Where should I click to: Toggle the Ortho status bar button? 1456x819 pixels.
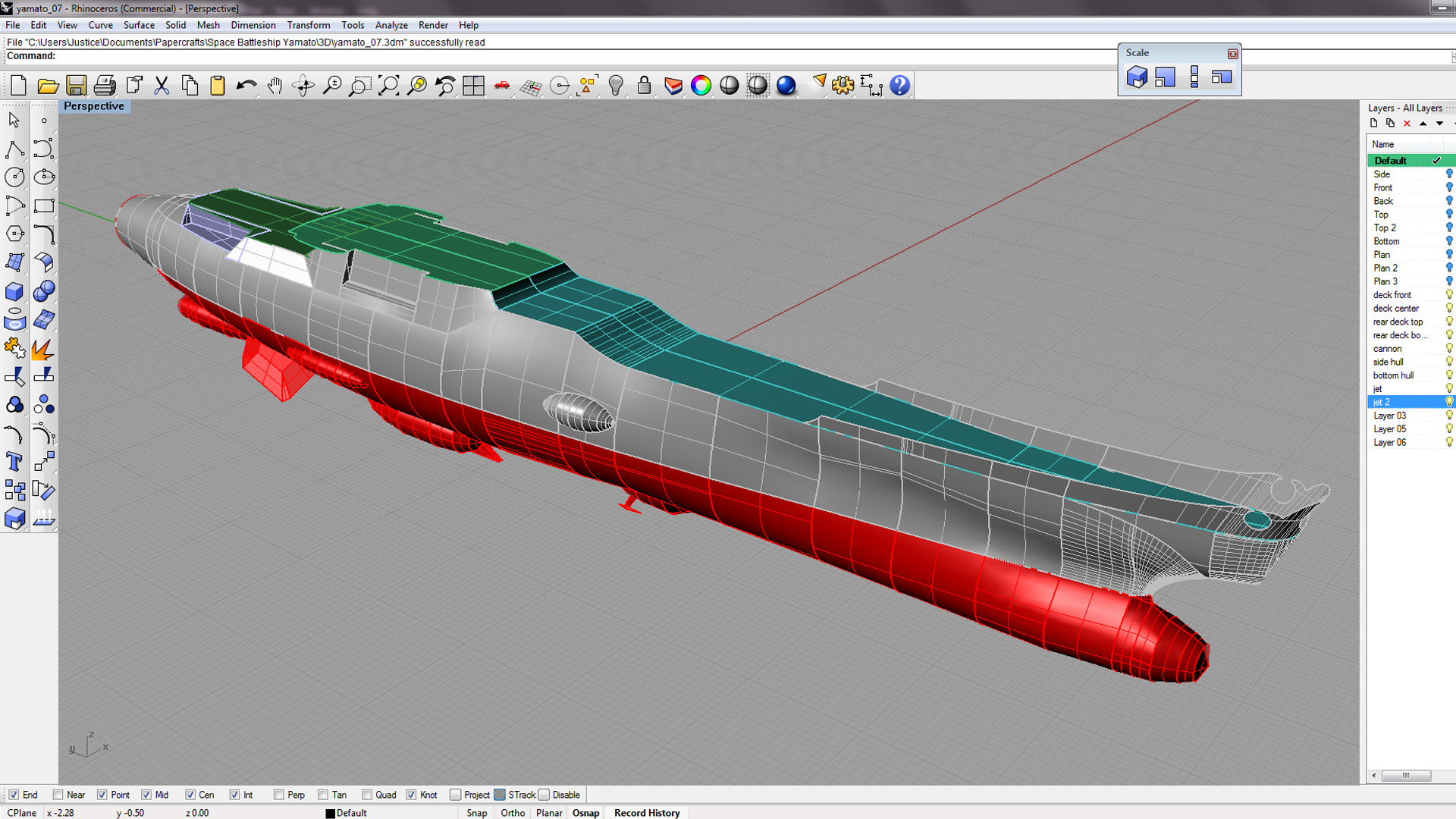point(513,813)
